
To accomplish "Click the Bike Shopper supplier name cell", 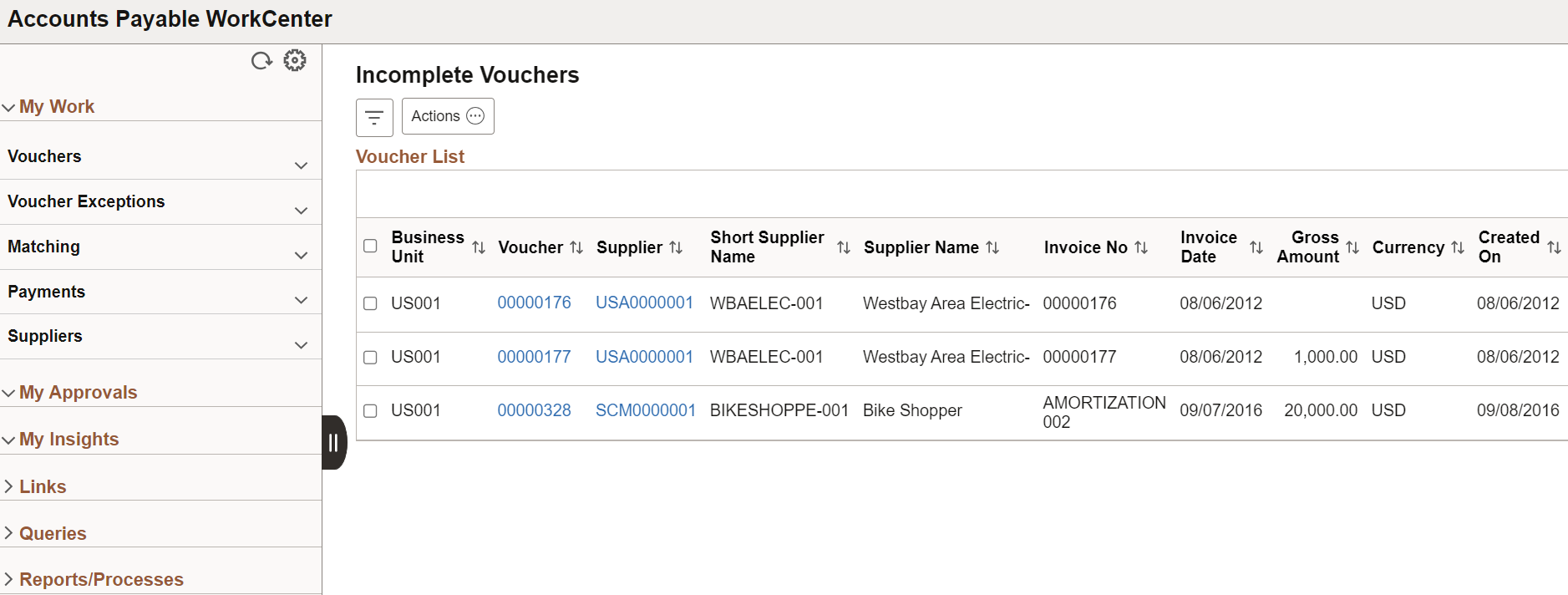I will click(912, 410).
